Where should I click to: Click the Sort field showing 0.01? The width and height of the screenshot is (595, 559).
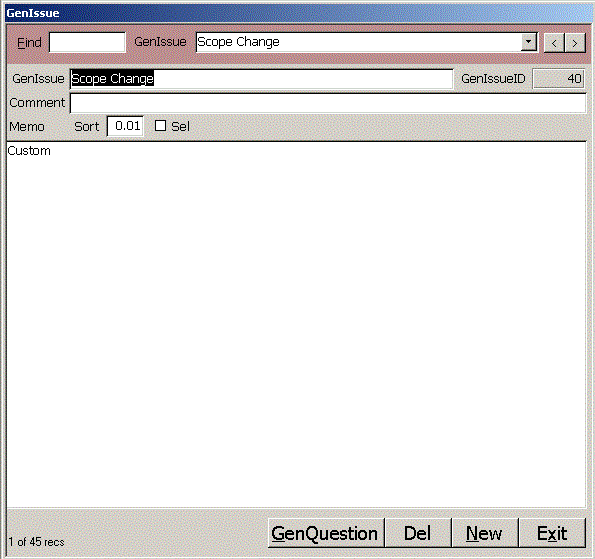[126, 126]
